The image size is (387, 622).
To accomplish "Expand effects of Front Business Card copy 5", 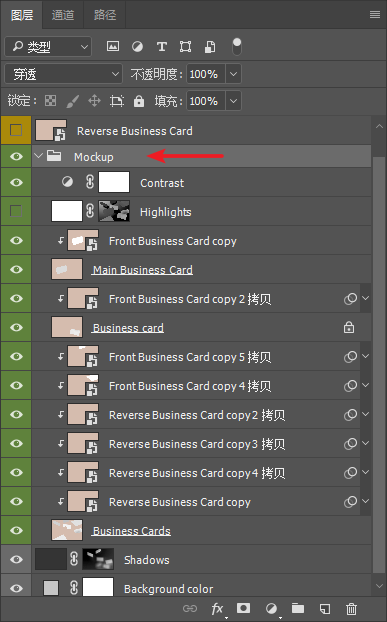I will click(366, 356).
